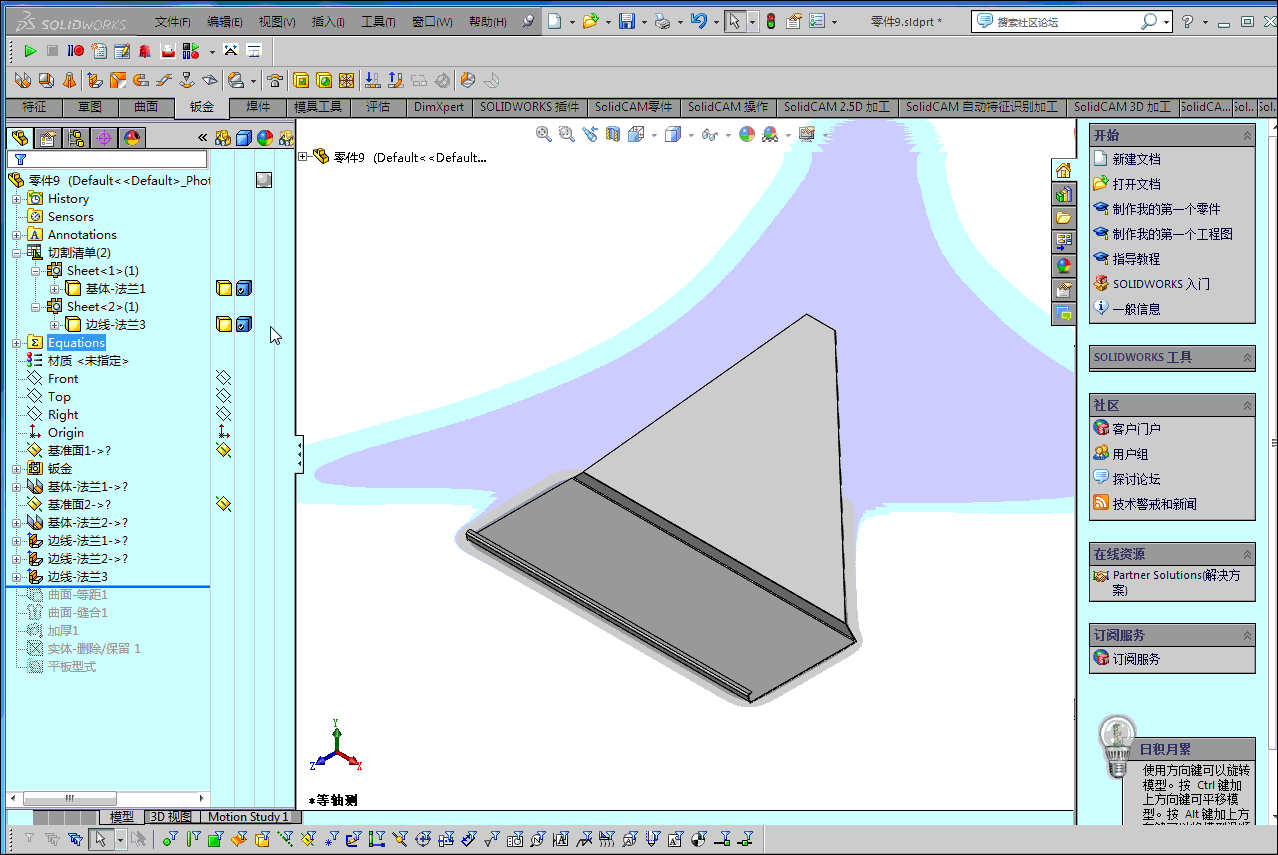Click the 探讨论坛 link
Screen dimensions: 1278x855
pyautogui.click(x=1136, y=479)
